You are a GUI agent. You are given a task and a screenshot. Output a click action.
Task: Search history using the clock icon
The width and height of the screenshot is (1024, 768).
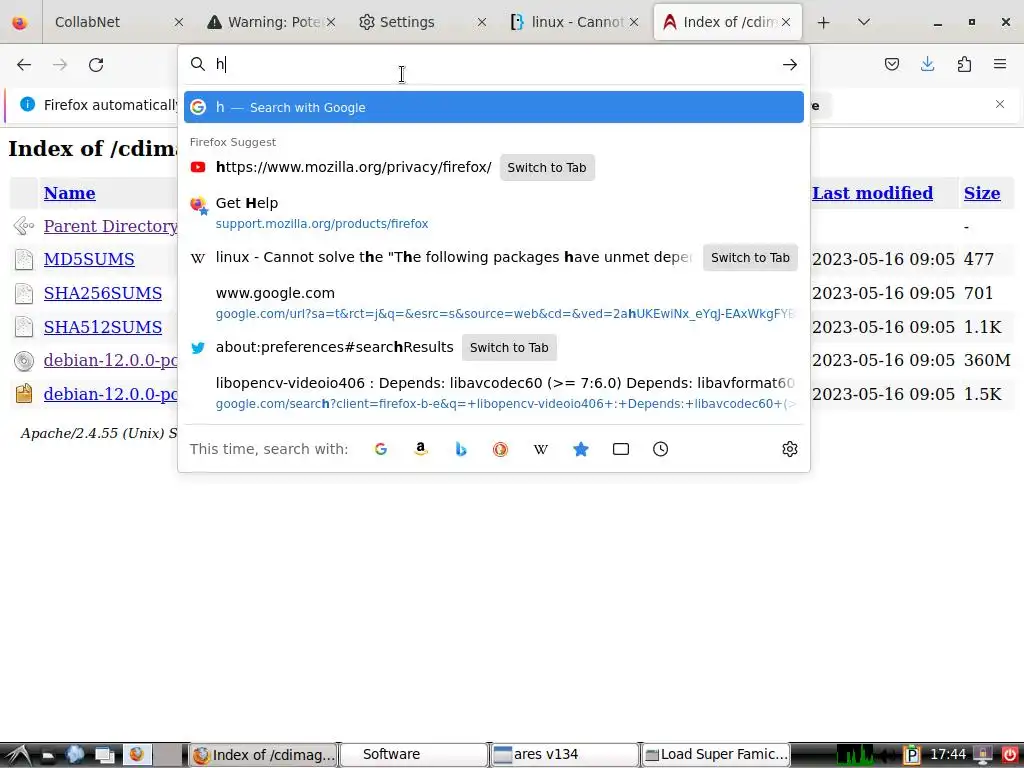660,449
